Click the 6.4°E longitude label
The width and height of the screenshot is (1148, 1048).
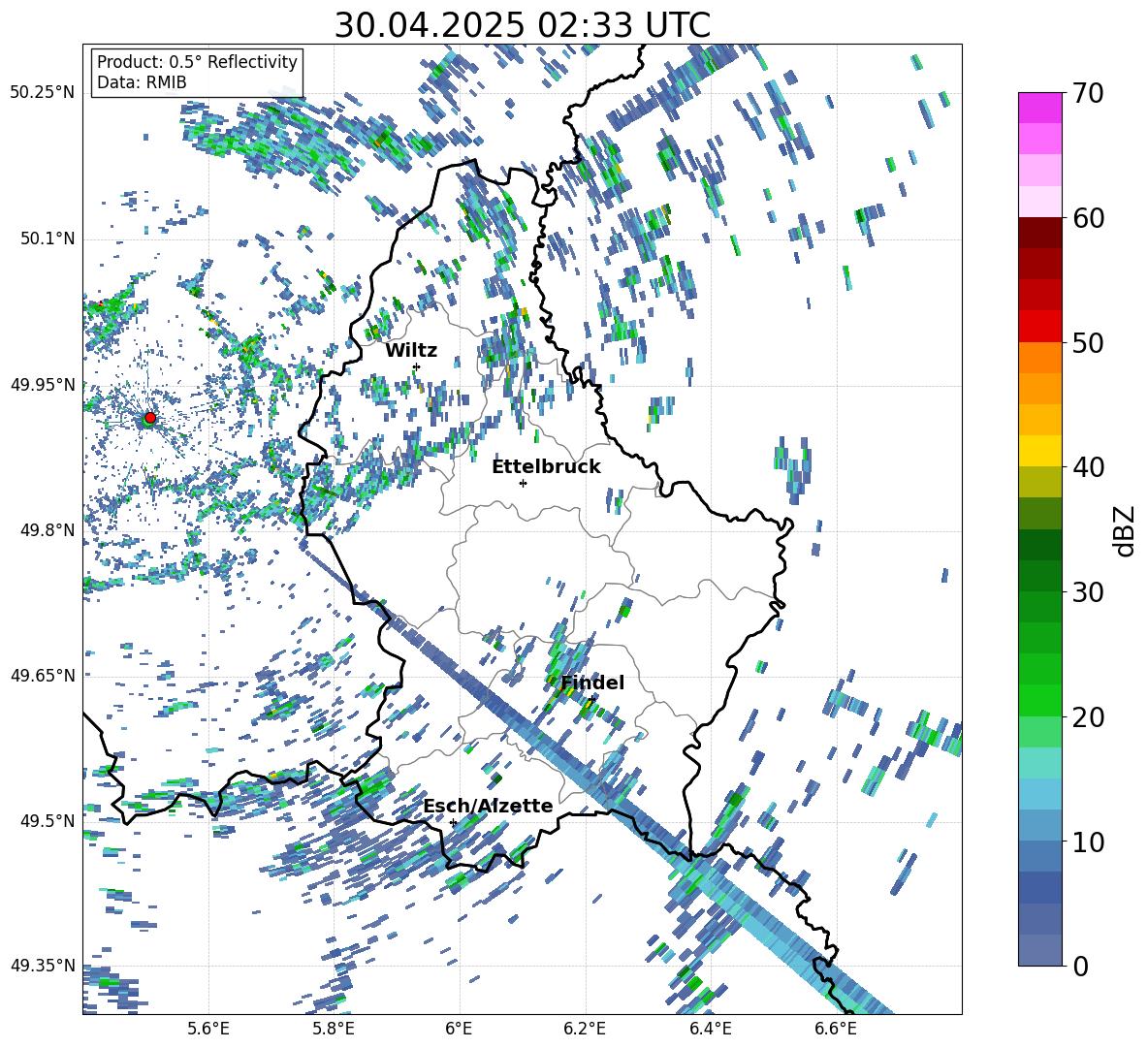[x=710, y=1030]
